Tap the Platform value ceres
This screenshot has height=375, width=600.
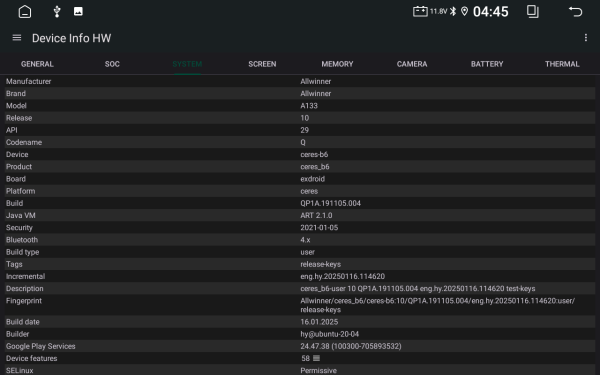click(309, 191)
